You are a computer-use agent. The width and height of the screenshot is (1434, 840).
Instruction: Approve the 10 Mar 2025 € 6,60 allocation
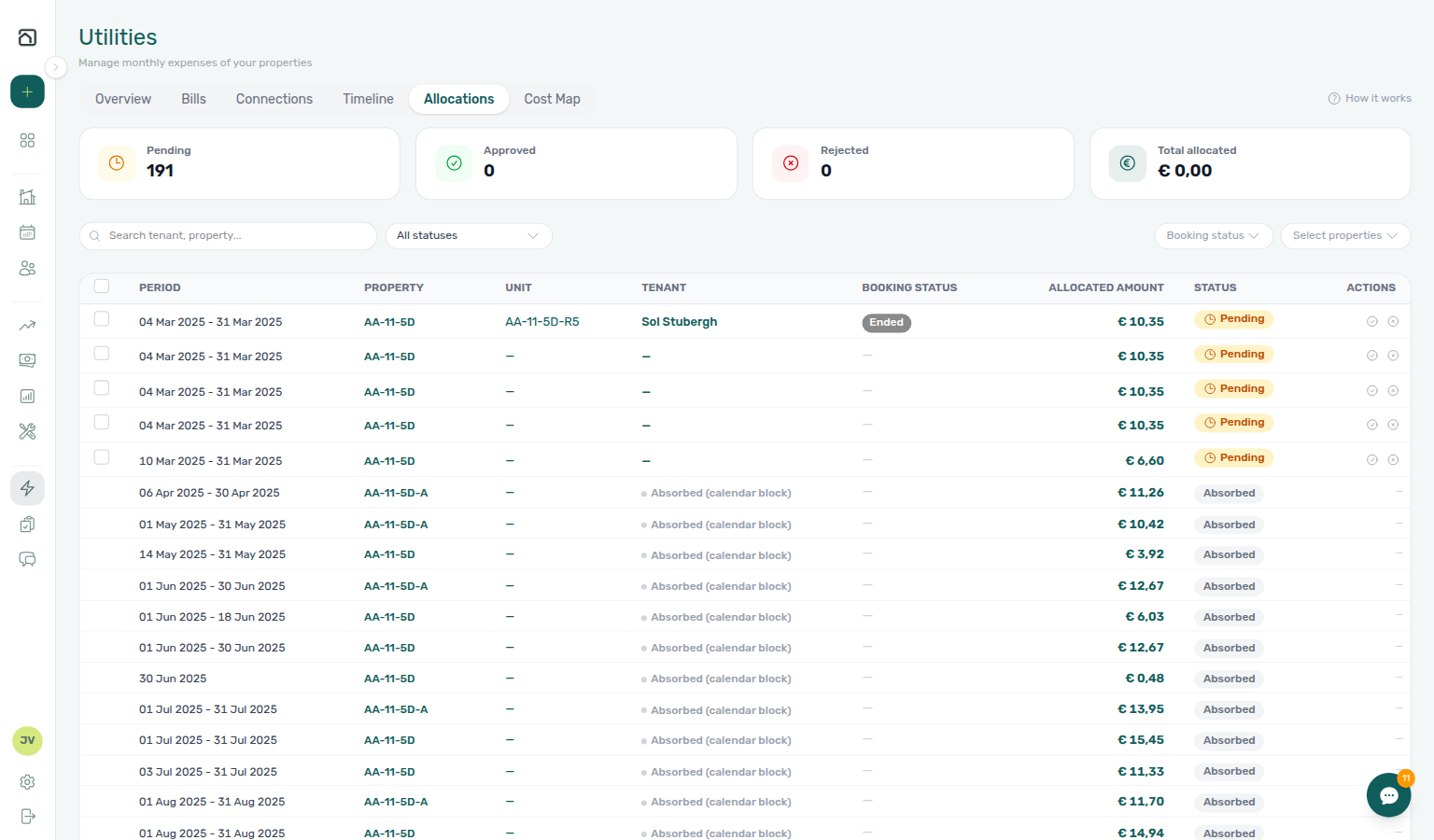pos(1372,460)
